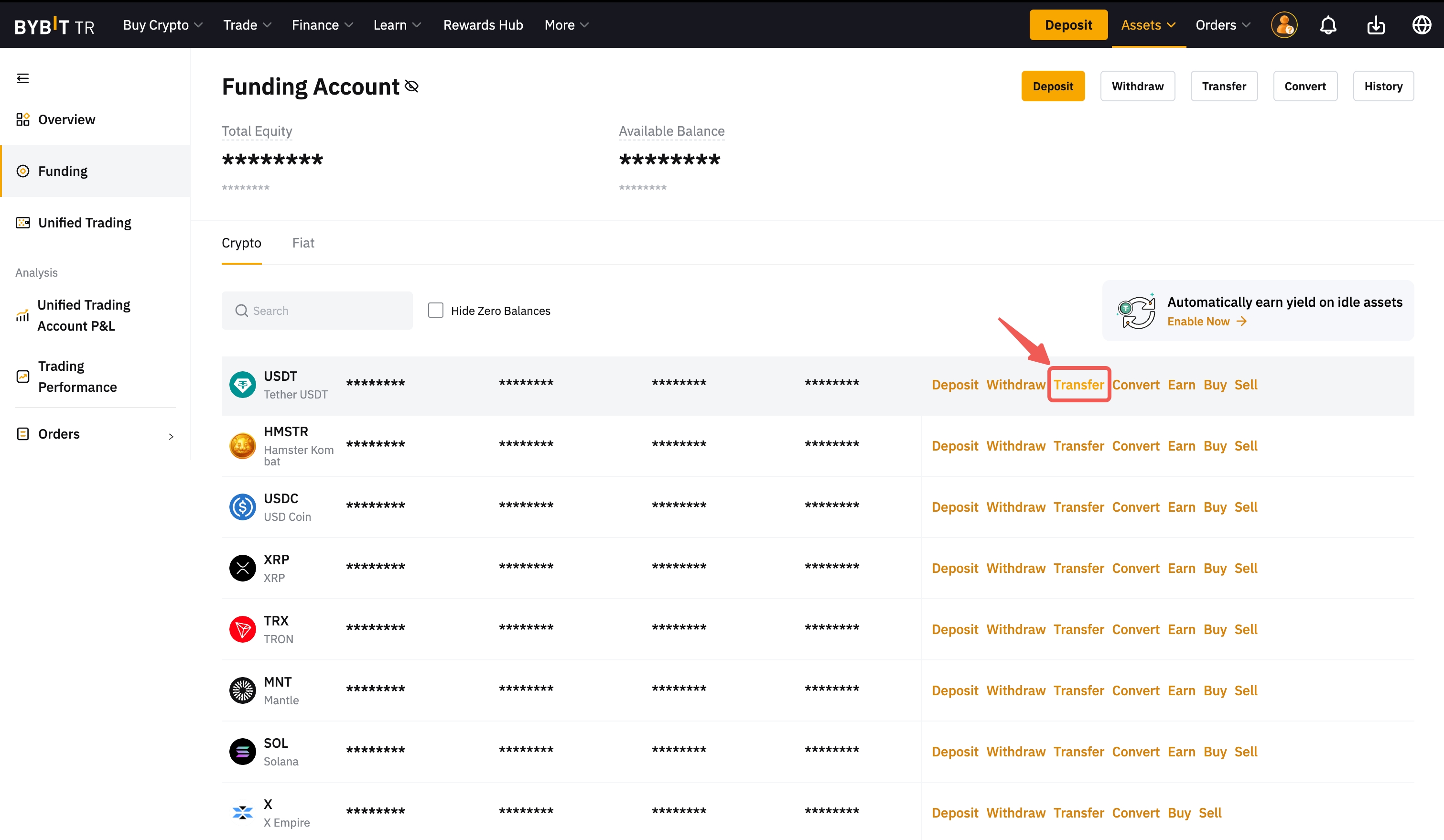Switch to the Fiat tab

[x=303, y=243]
